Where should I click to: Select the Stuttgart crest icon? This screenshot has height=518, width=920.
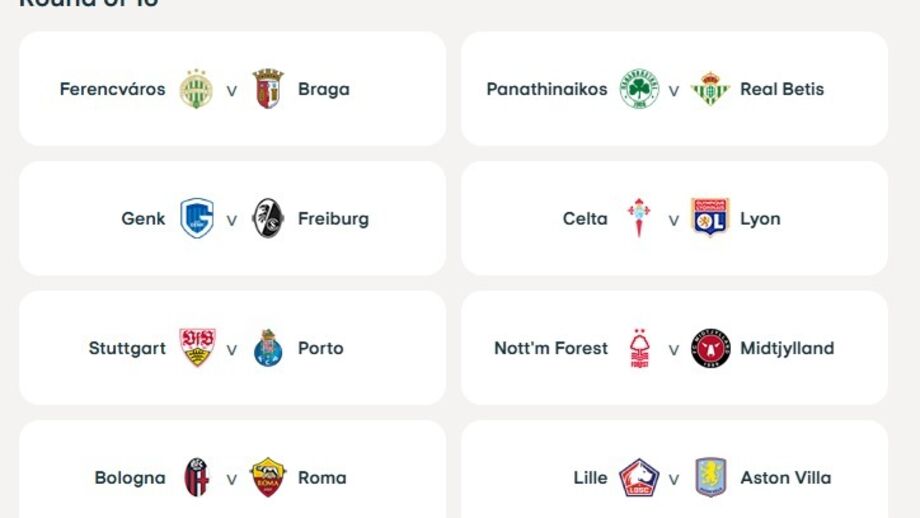click(196, 348)
